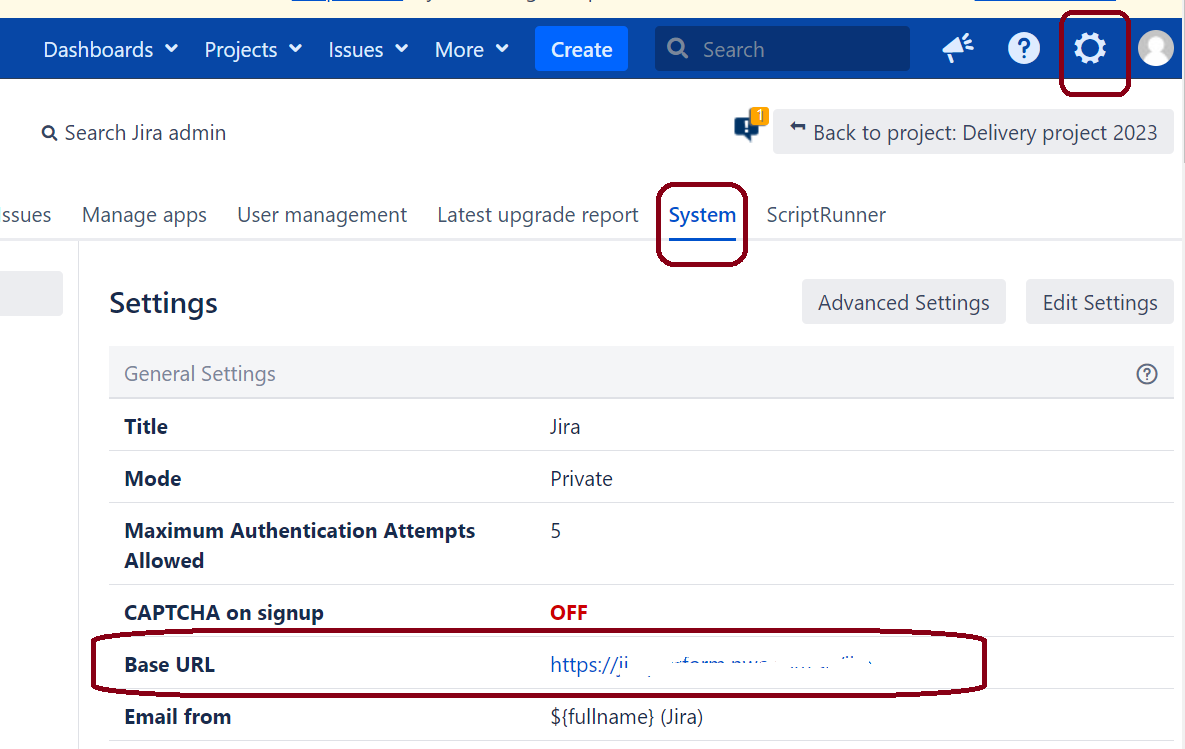Expand the Dashboards dropdown
Image resolution: width=1185 pixels, height=749 pixels.
point(110,49)
